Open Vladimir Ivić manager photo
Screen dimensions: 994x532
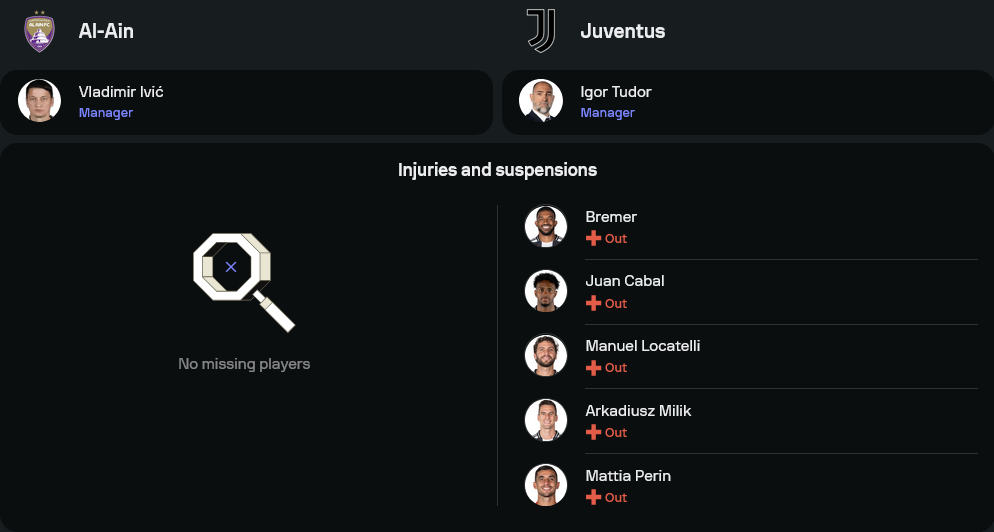coord(40,101)
